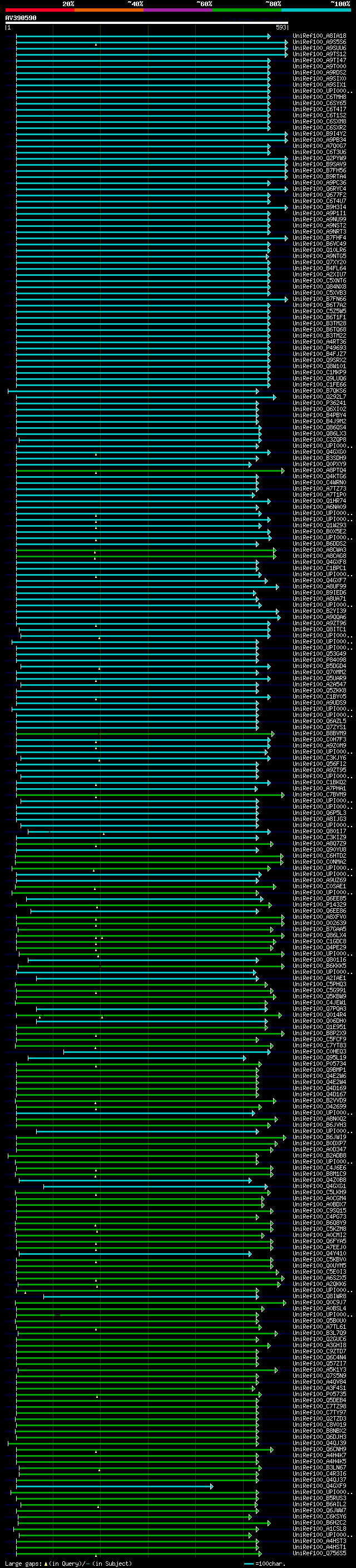Select hit label UniRef100_A9RDS2
This screenshot has height=1568, width=356.
click(319, 72)
